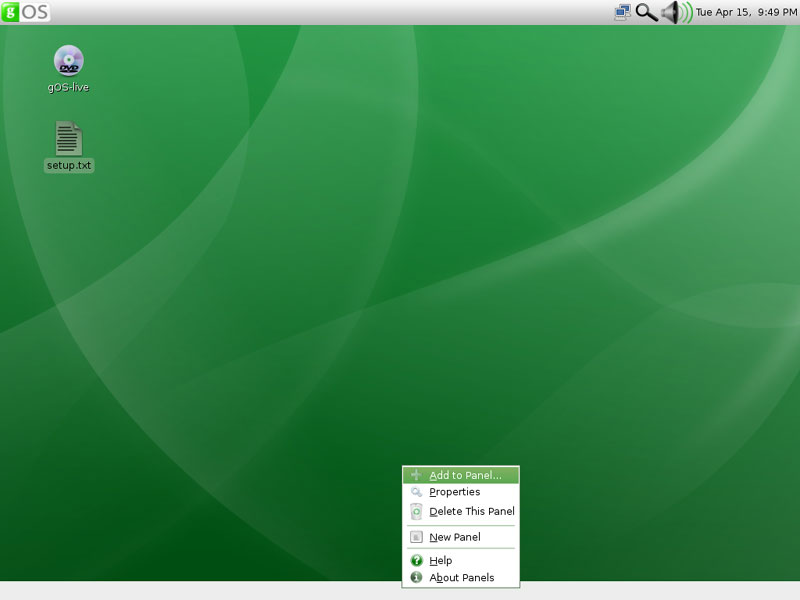Screen dimensions: 800x600
Task: Click the plus icon beside Add to Panel
Action: point(416,475)
